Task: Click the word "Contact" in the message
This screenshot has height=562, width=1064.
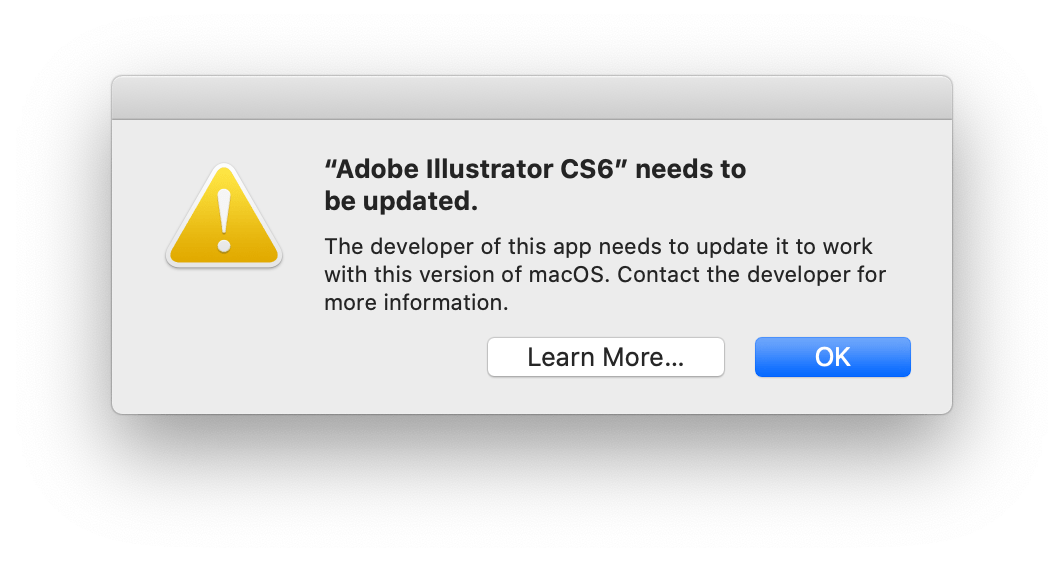Action: pyautogui.click(x=659, y=274)
